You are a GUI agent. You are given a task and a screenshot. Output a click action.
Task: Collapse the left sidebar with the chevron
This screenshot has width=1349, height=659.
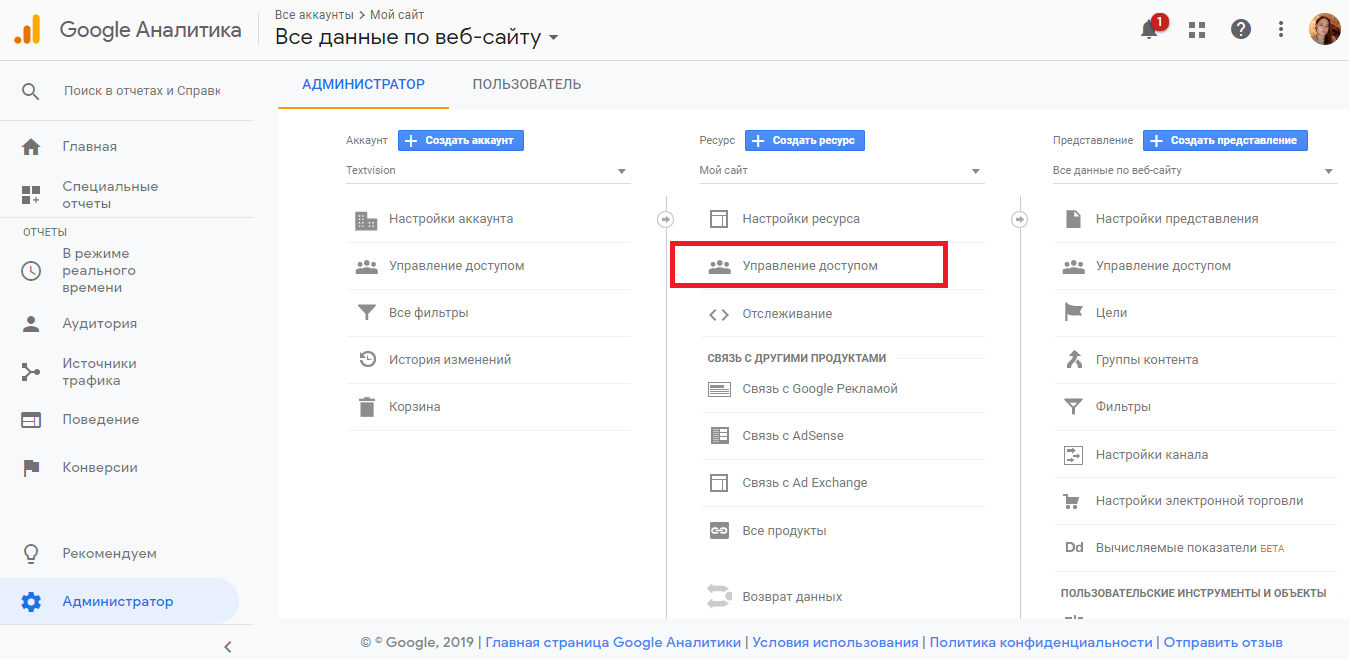point(228,646)
